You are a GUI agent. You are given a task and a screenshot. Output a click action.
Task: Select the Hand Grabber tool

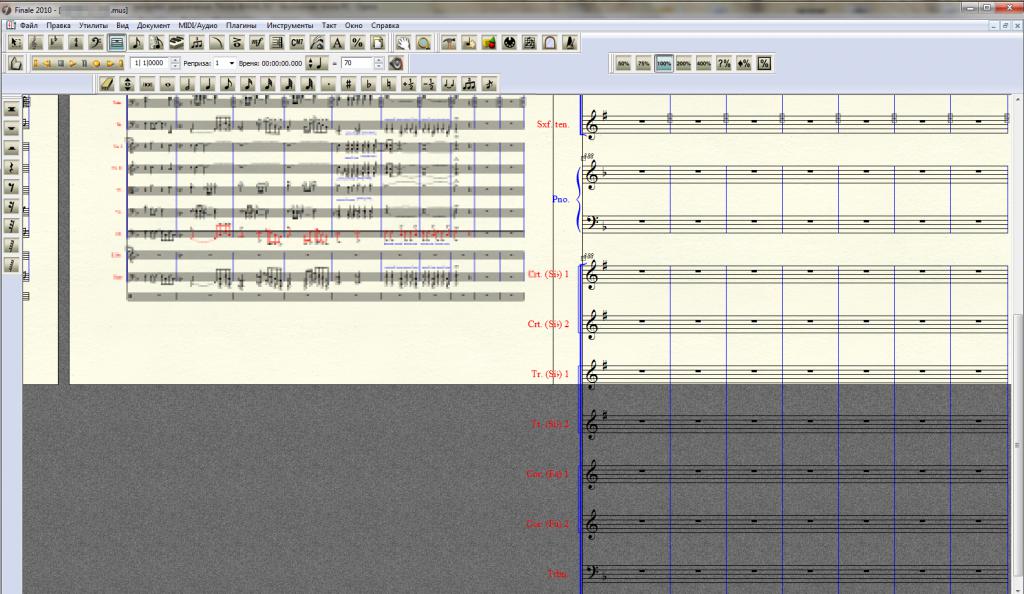pyautogui.click(x=402, y=43)
